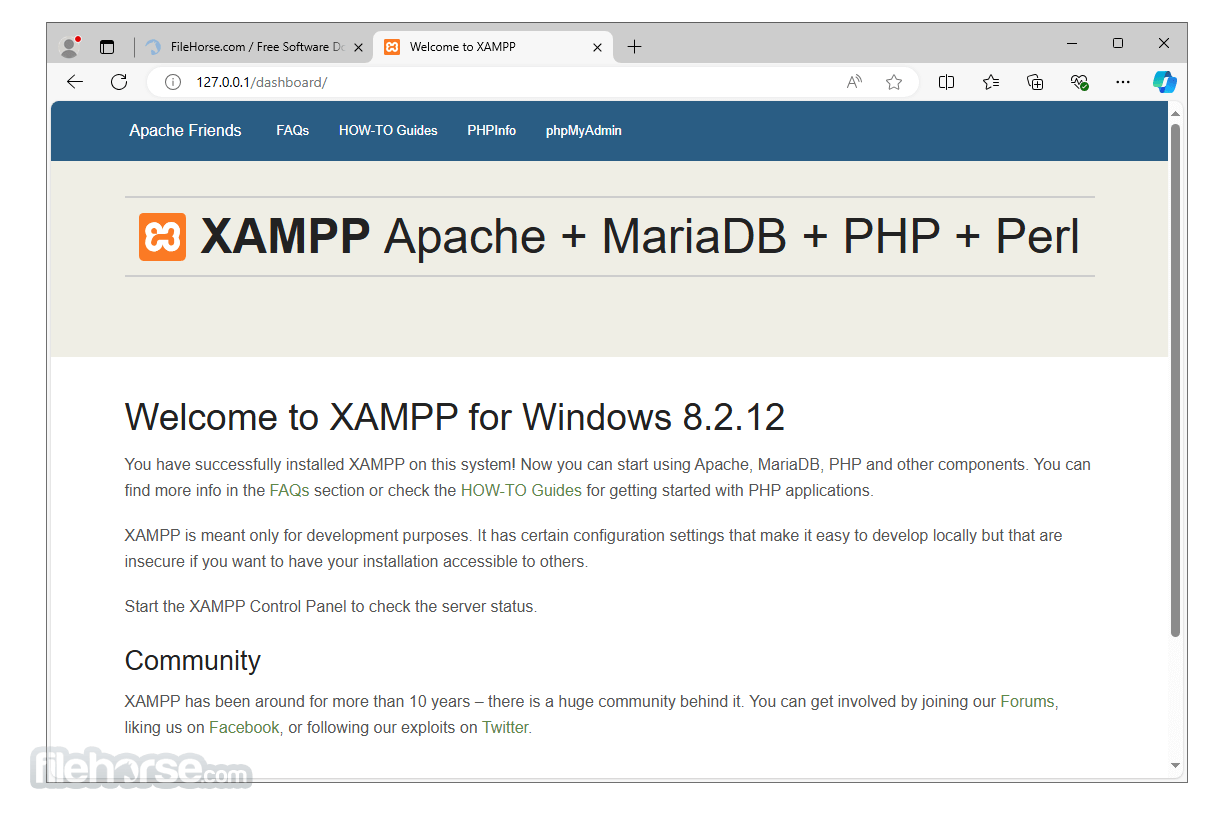Switch to the FileHorse.com tab

coord(253,47)
